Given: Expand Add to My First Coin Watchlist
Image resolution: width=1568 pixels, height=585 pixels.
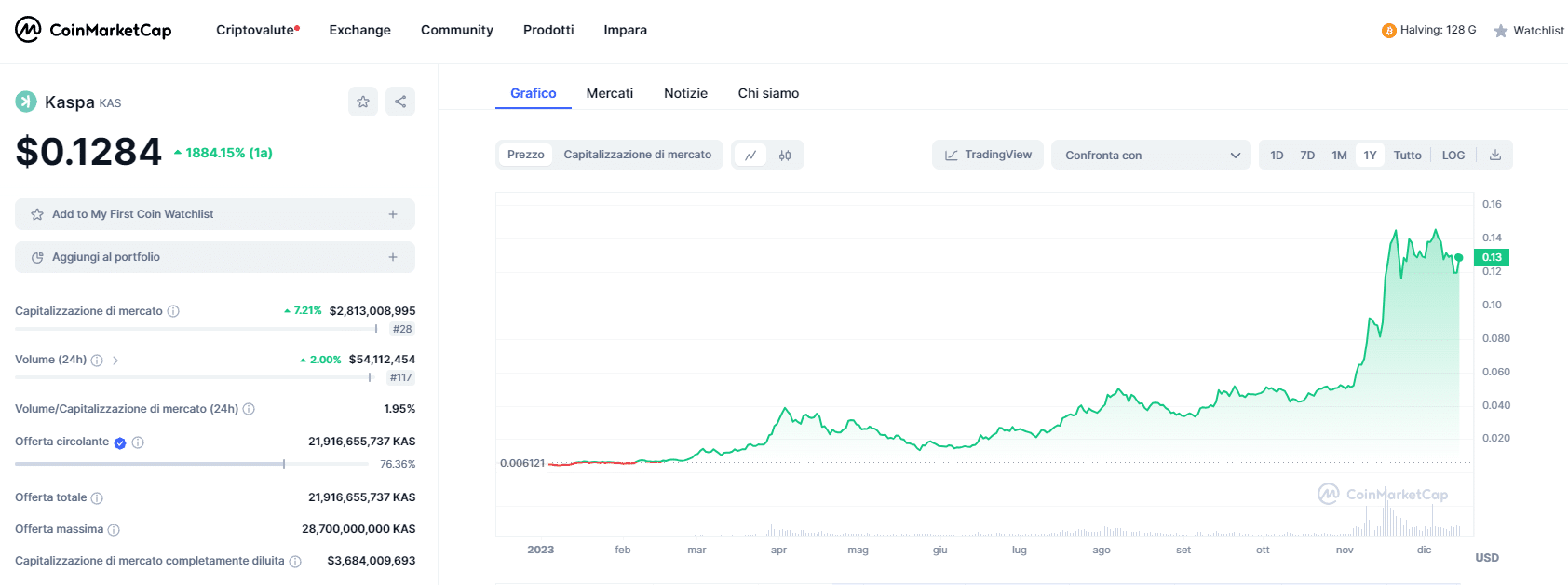Looking at the screenshot, I should pyautogui.click(x=215, y=214).
